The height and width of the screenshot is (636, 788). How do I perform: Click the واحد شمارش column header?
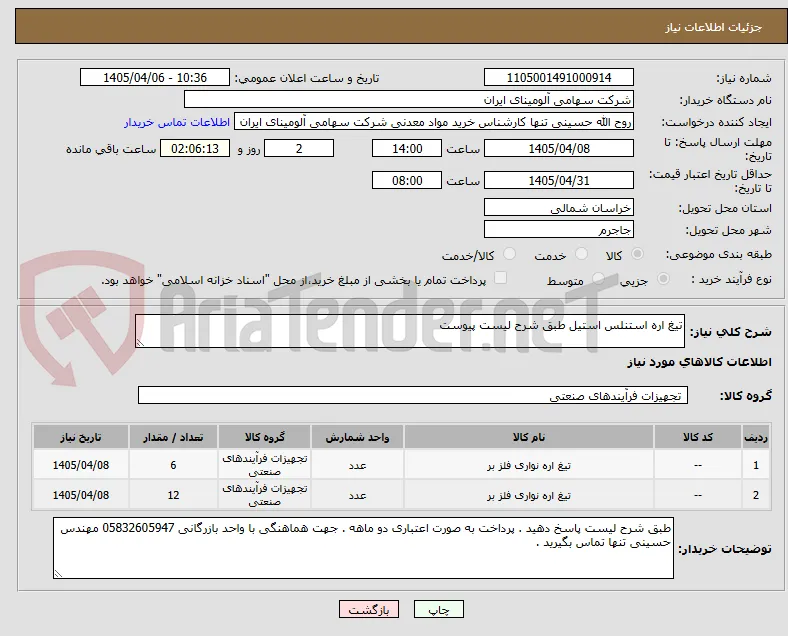[x=357, y=437]
